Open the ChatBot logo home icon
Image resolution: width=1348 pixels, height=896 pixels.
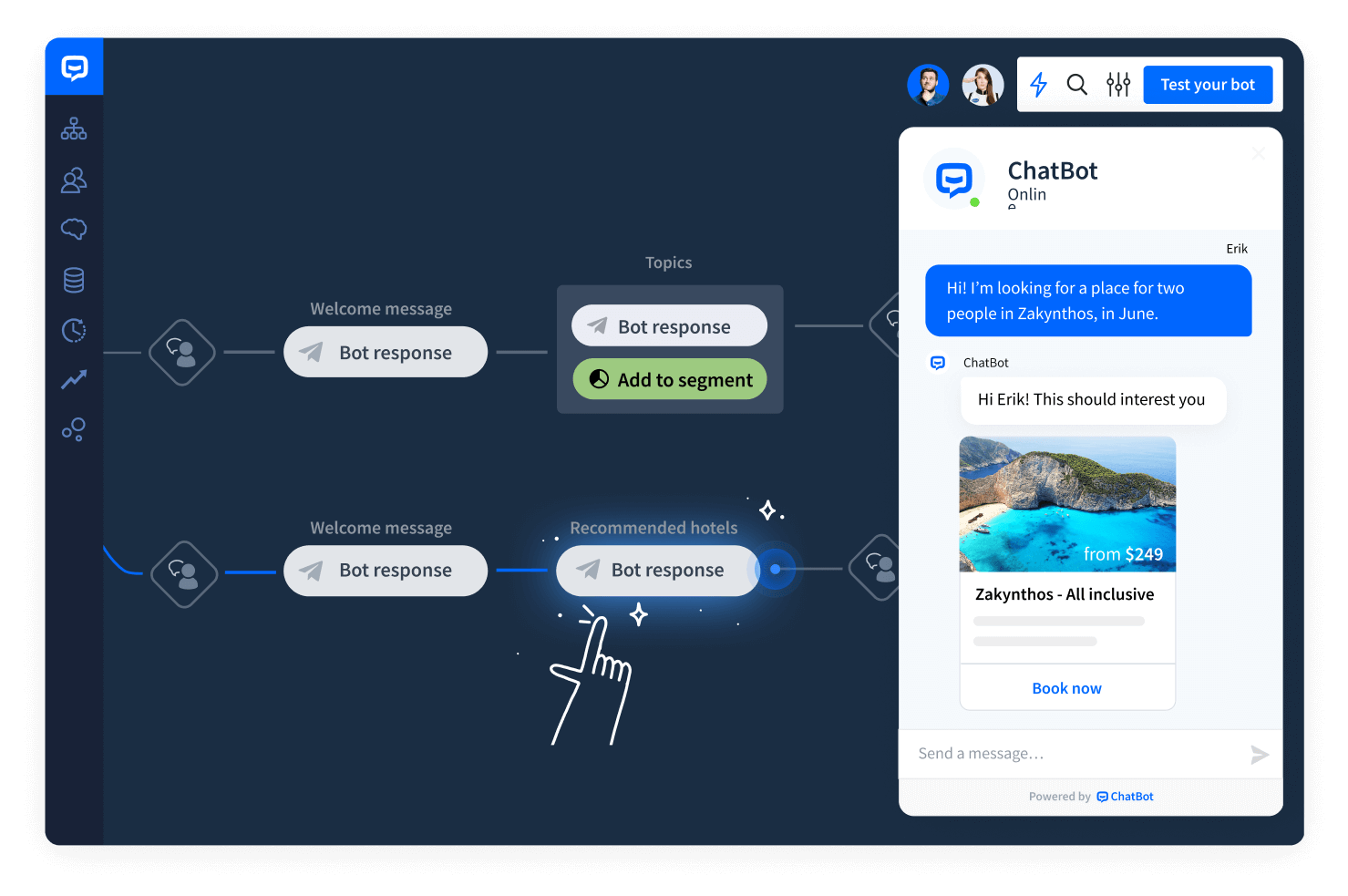pyautogui.click(x=74, y=66)
